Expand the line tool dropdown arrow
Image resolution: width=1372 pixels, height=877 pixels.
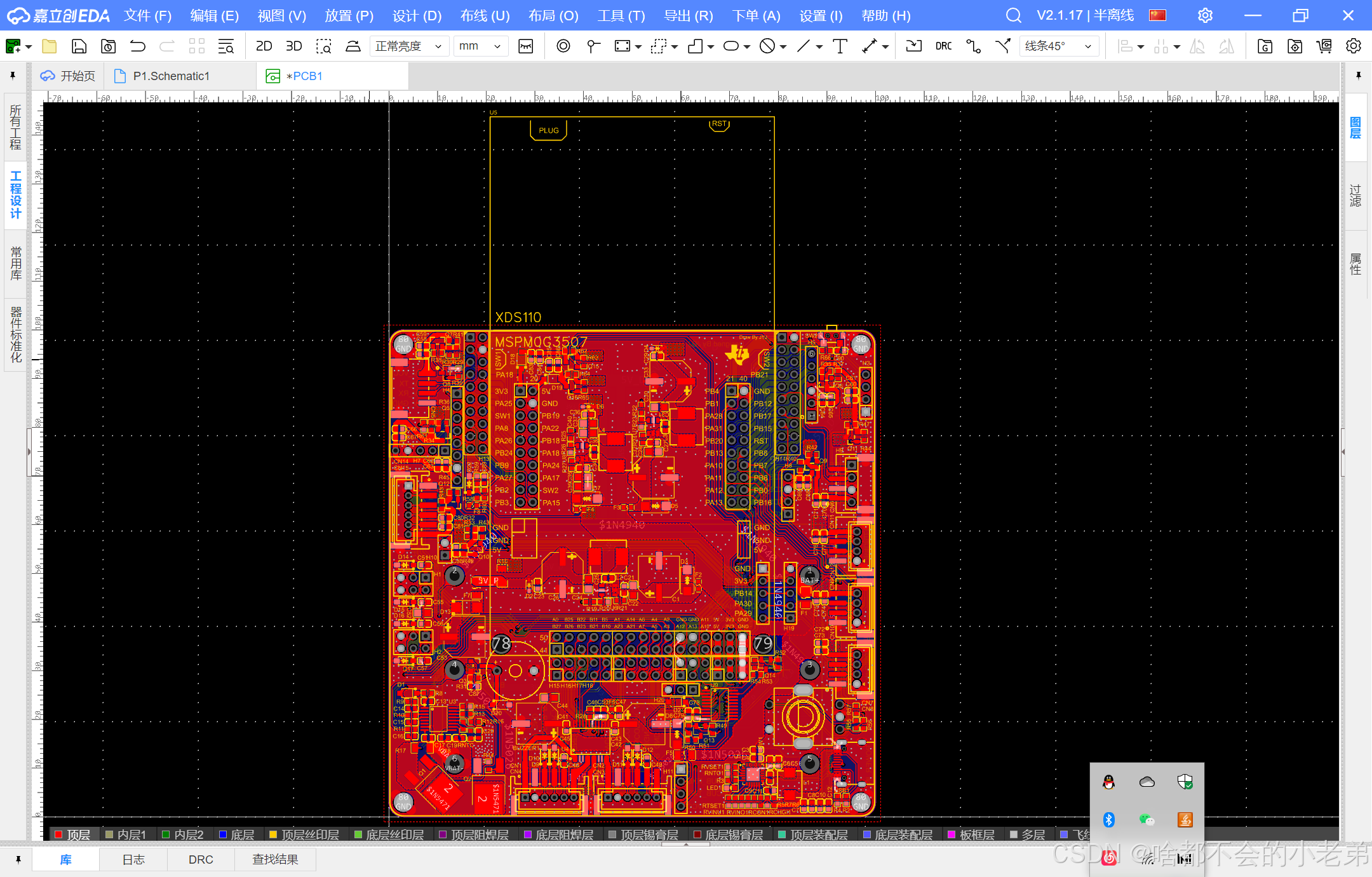point(819,47)
